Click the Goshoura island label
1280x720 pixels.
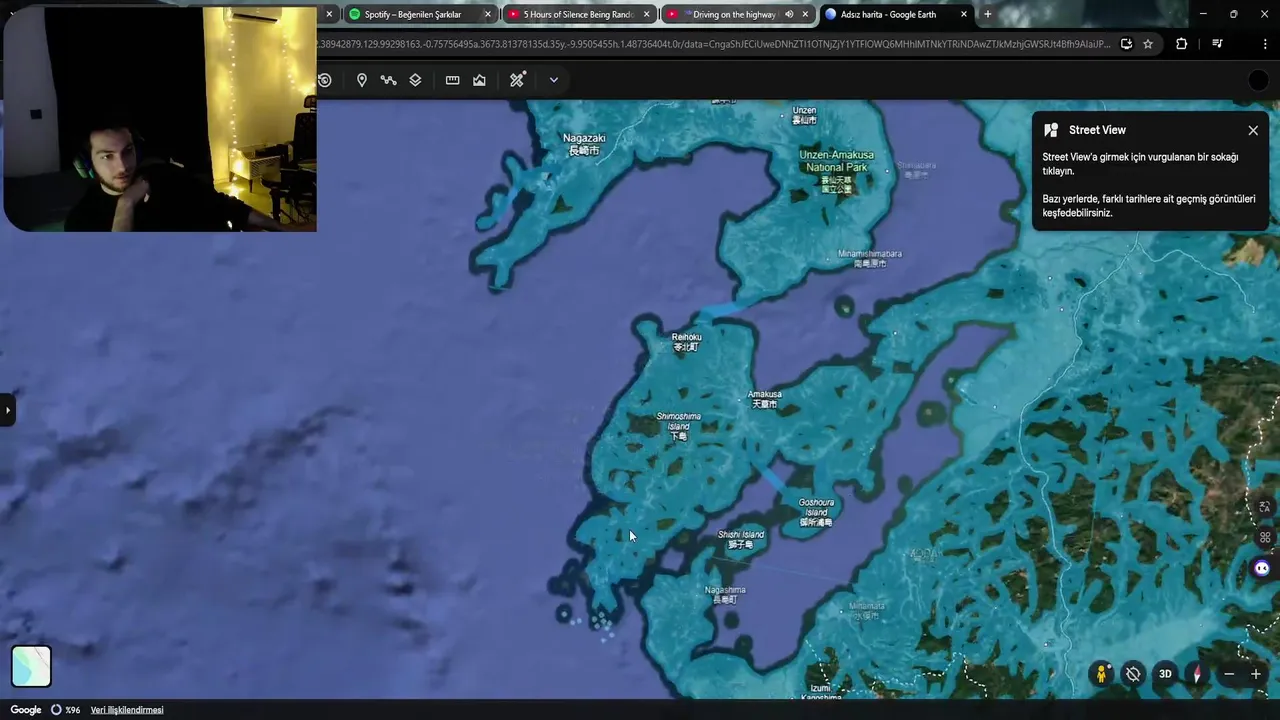coord(816,512)
